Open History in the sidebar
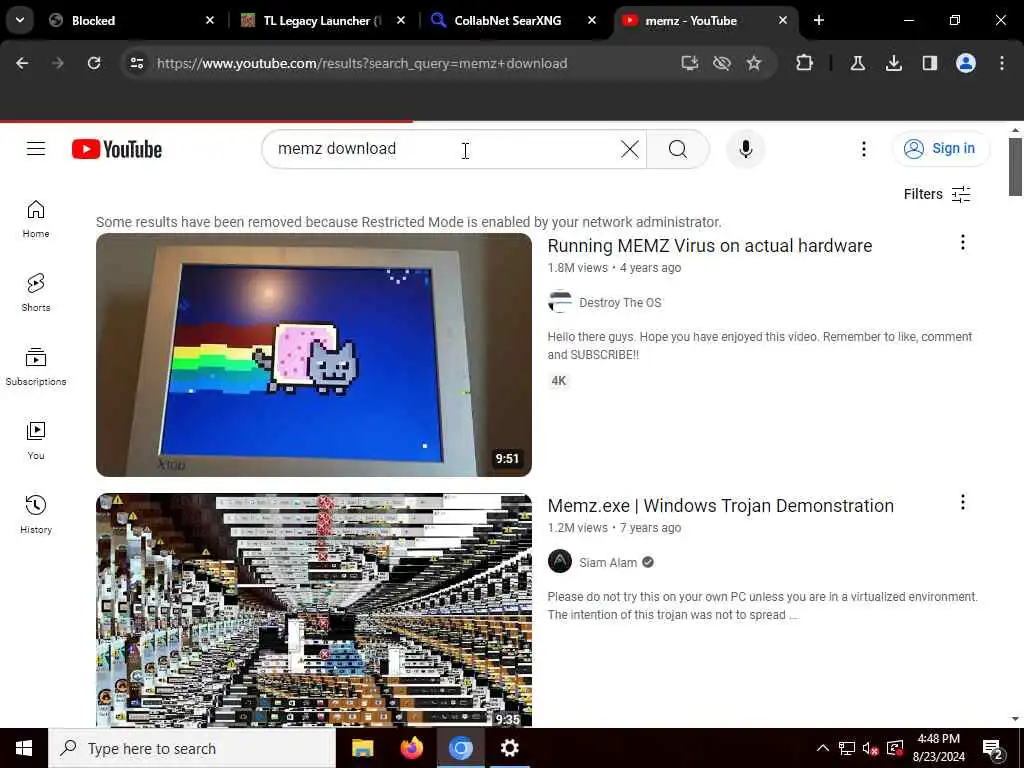The width and height of the screenshot is (1024, 768). click(x=36, y=515)
